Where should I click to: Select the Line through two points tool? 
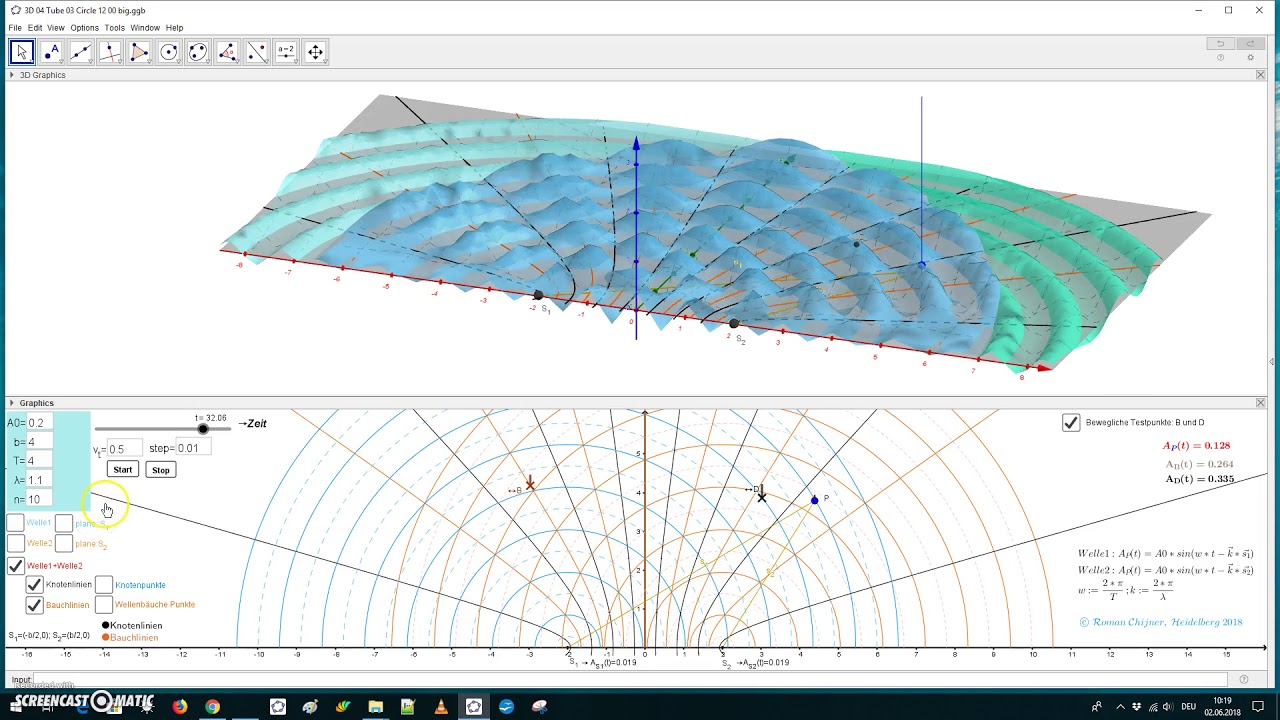(81, 52)
